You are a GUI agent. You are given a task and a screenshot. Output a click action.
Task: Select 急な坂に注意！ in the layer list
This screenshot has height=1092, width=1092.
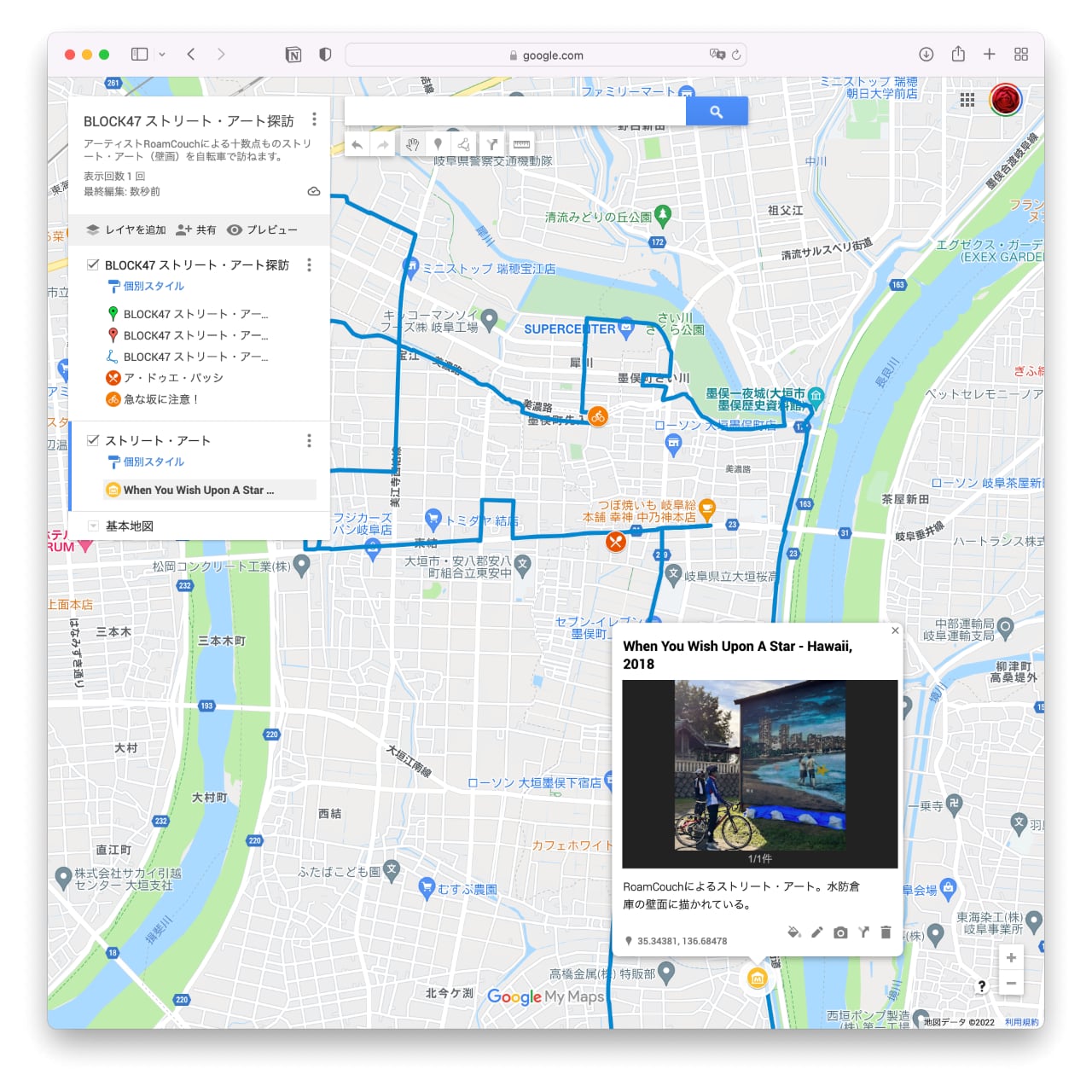[160, 399]
